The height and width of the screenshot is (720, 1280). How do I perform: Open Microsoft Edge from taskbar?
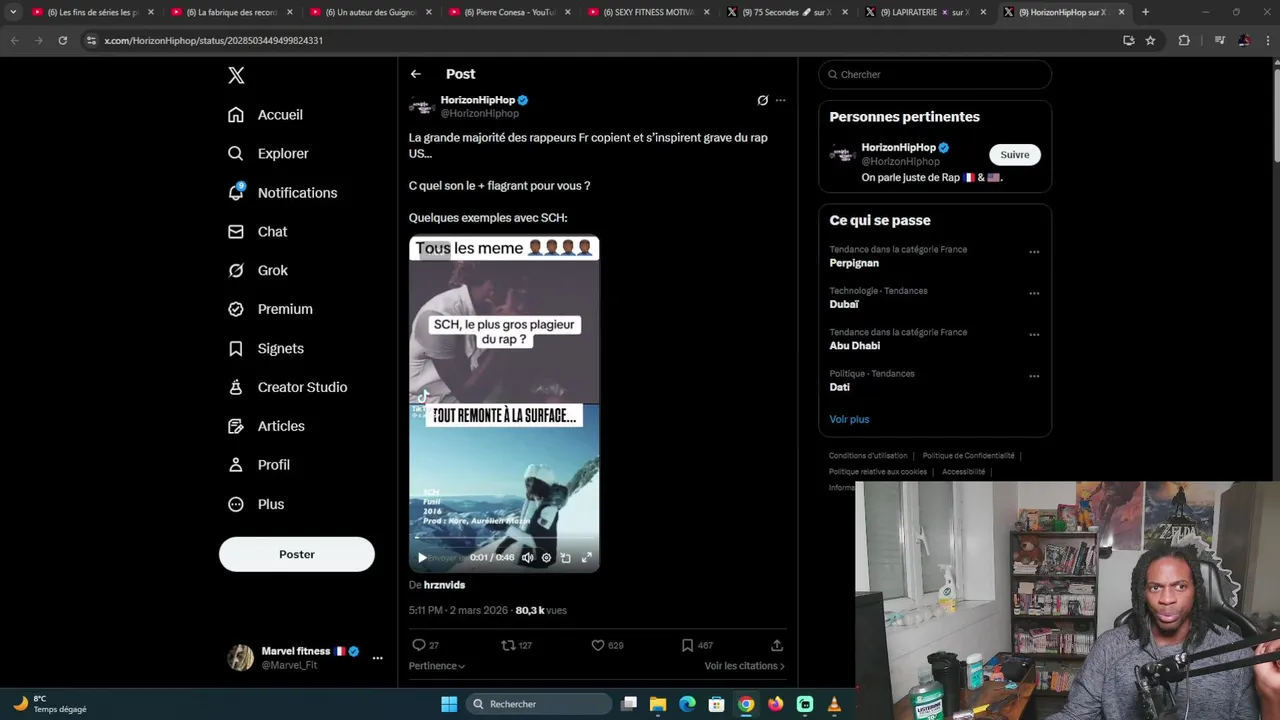click(687, 704)
